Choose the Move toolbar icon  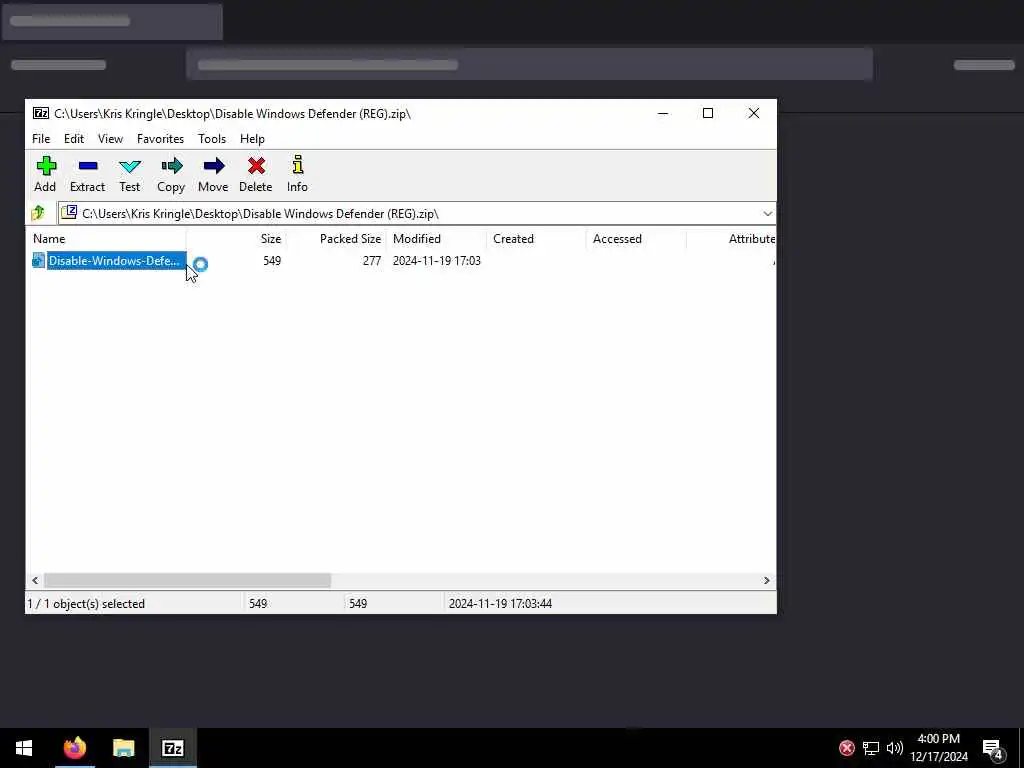click(214, 166)
